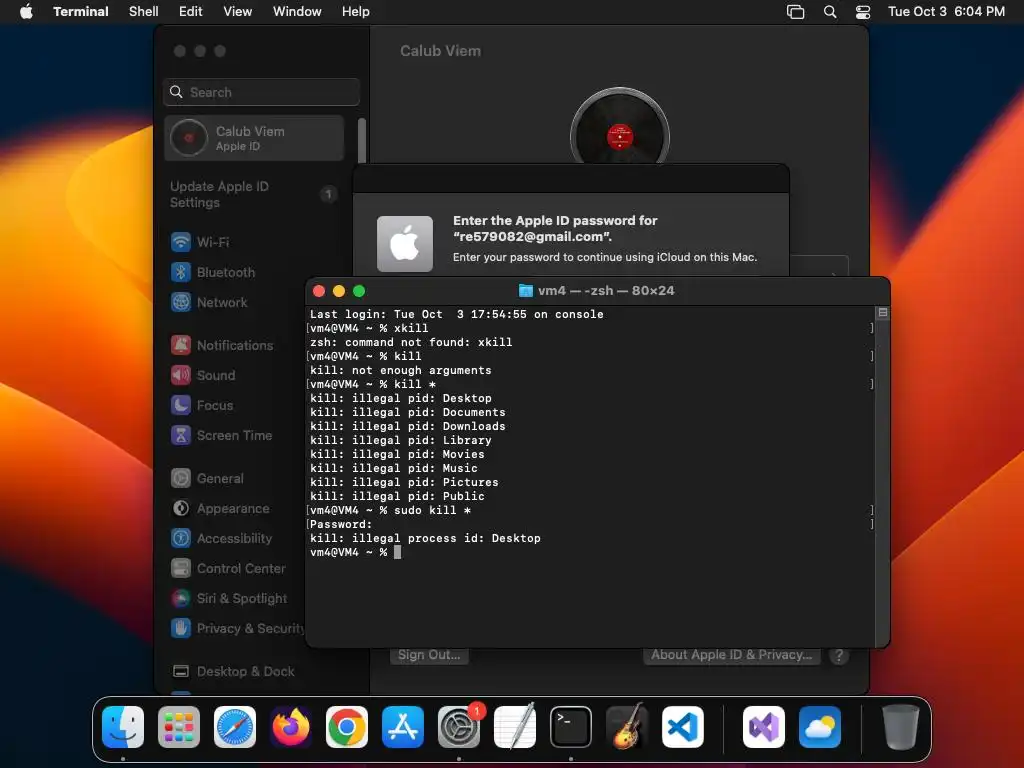
Task: Click the Terminal prompt line cursor
Action: [x=398, y=552]
